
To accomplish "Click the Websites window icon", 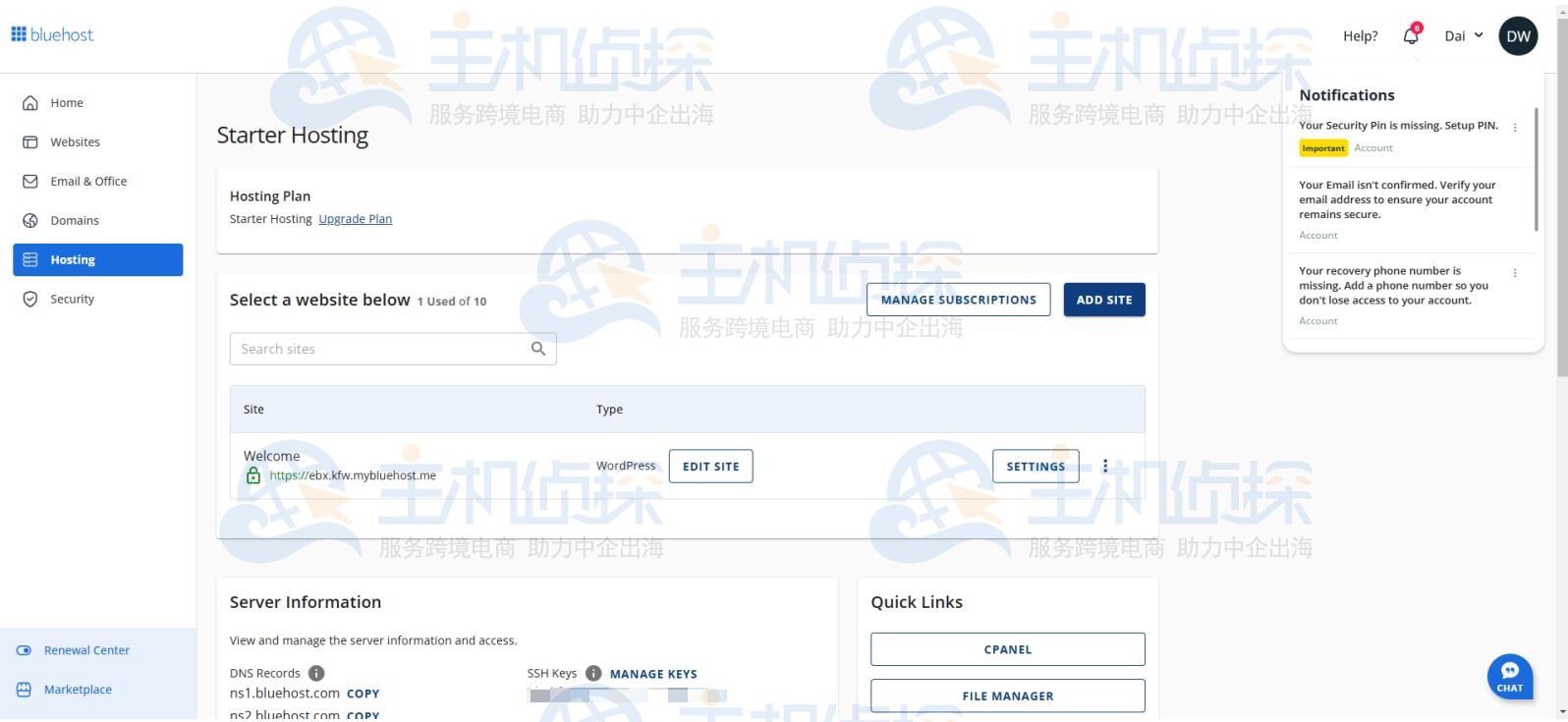I will [x=30, y=141].
